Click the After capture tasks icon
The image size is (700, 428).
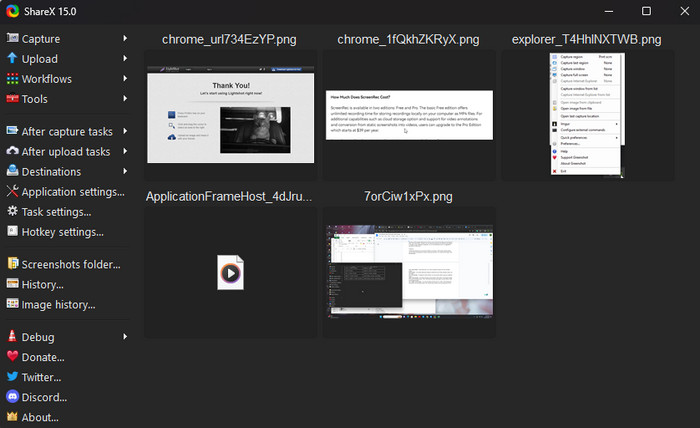tap(12, 131)
